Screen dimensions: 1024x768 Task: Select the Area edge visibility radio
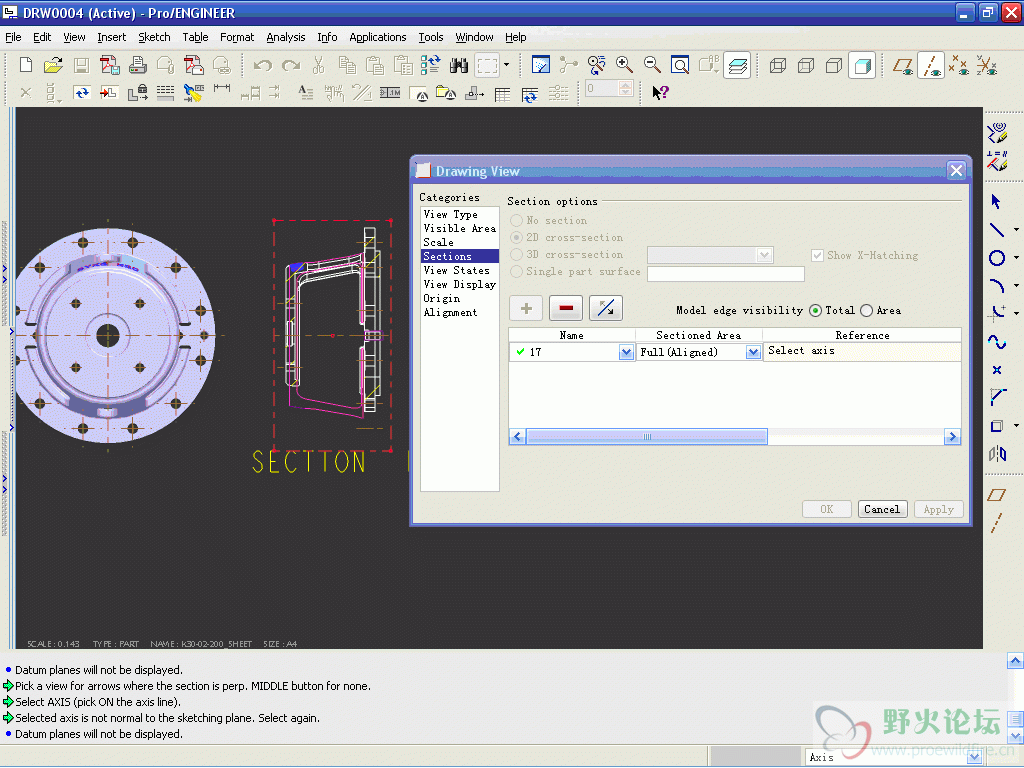tap(867, 311)
